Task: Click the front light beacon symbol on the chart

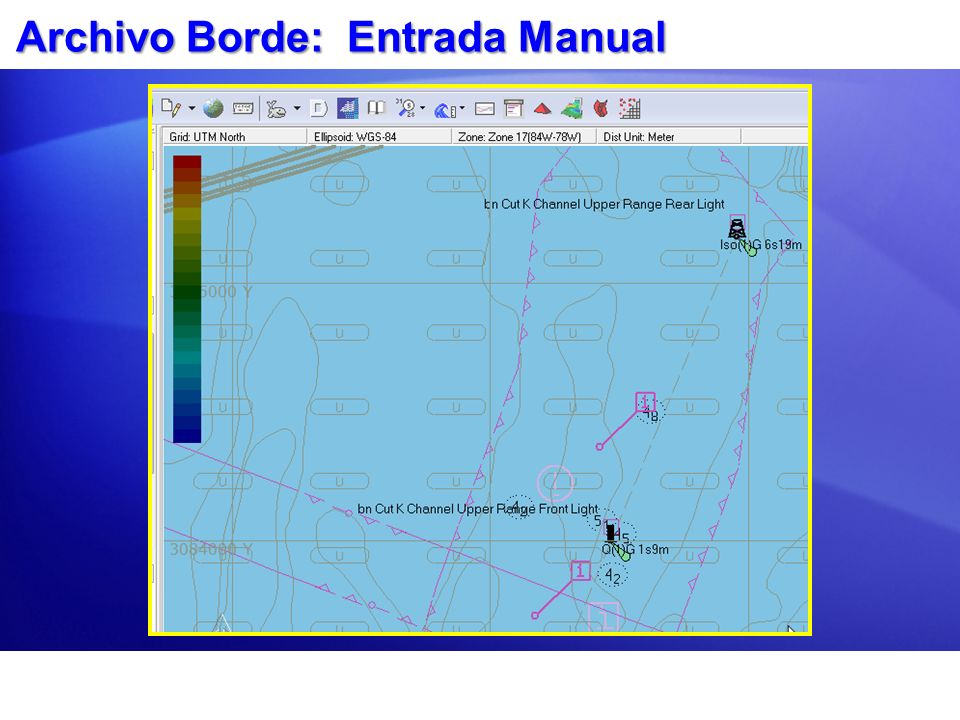Action: point(610,531)
